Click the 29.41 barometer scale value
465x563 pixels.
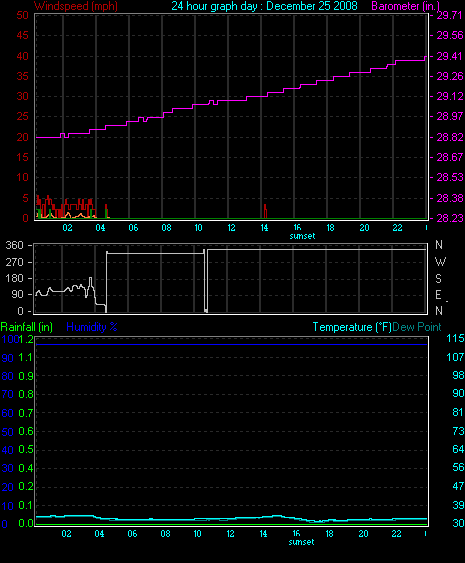(450, 56)
